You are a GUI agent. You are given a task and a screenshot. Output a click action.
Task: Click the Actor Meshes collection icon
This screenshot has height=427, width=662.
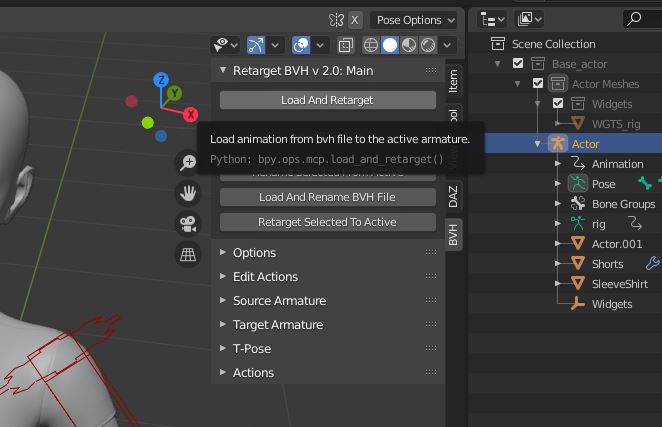pos(558,84)
